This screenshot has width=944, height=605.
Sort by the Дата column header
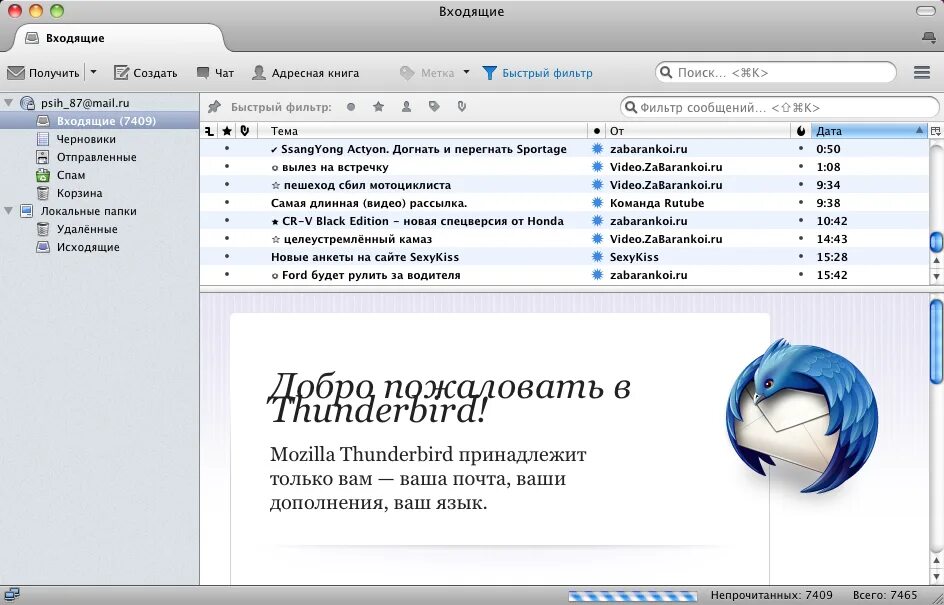[869, 131]
